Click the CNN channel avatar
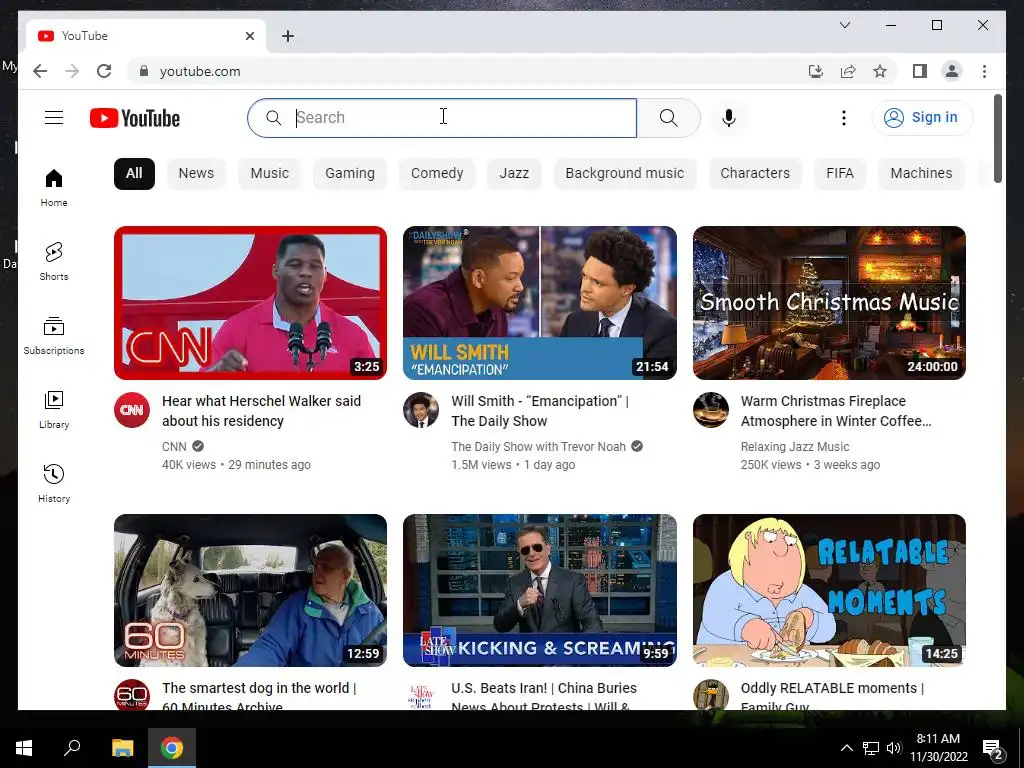Image resolution: width=1024 pixels, height=768 pixels. (132, 410)
